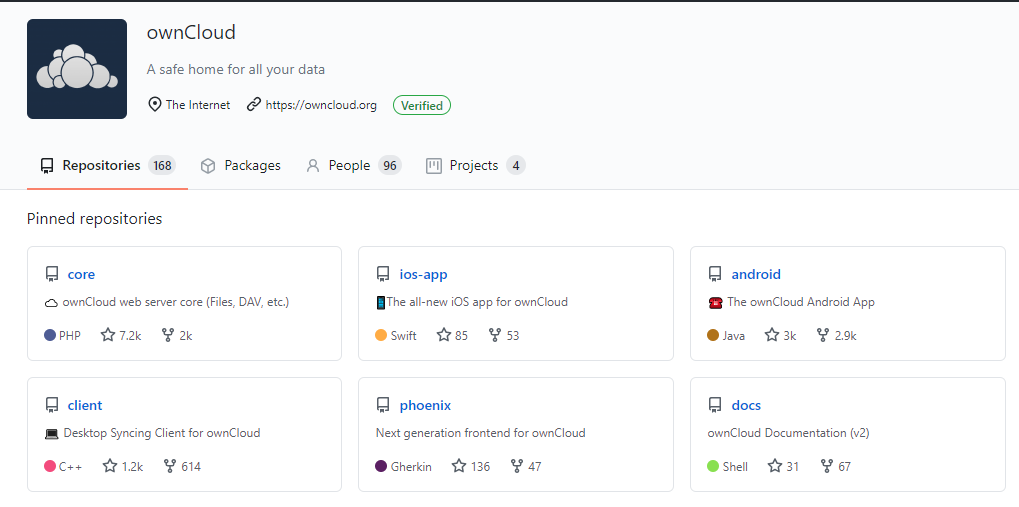The image size is (1019, 507).
Task: Open the client repository link
Action: [x=85, y=406]
